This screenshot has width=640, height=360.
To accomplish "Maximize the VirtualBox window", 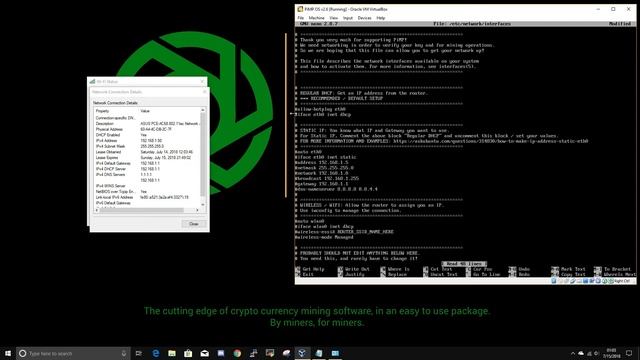I will point(613,9).
